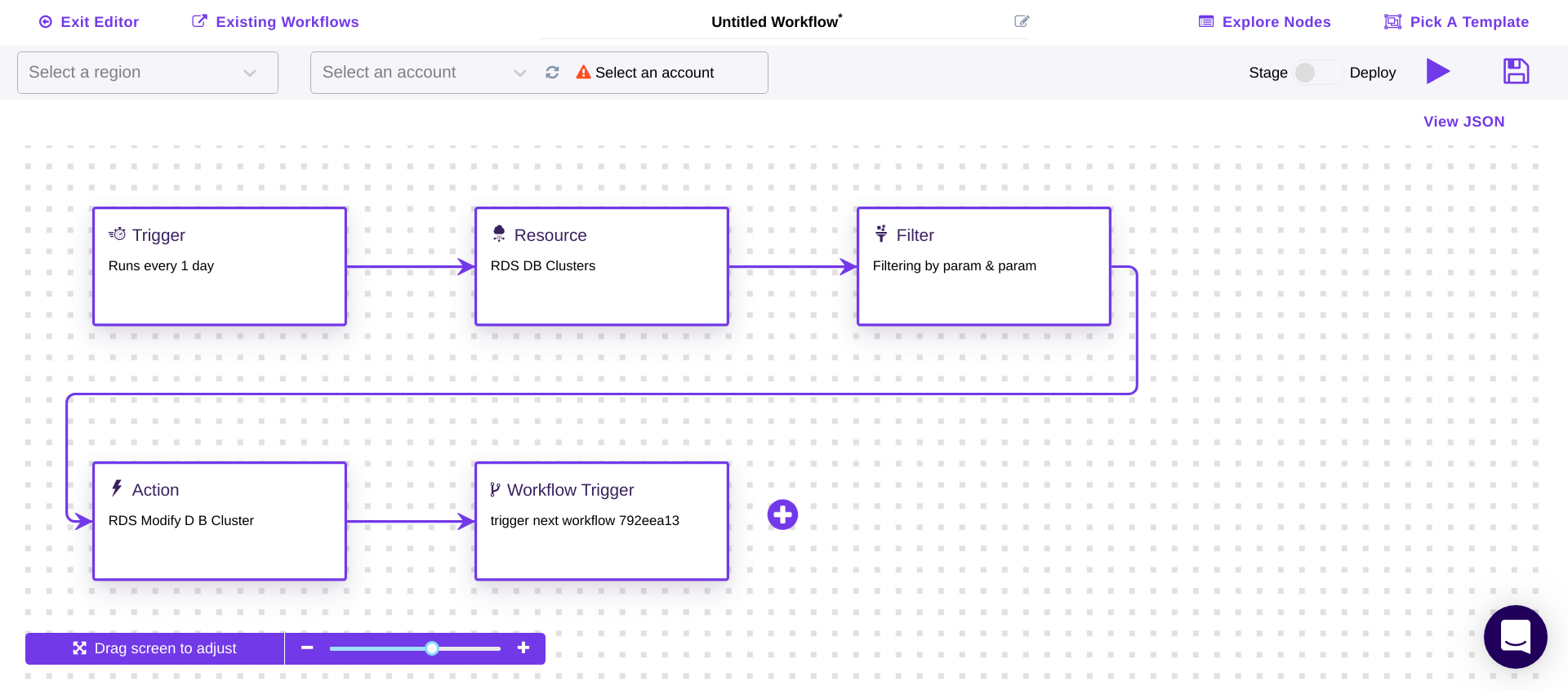The width and height of the screenshot is (1568, 690).
Task: Click 'trigger next workflow 792eea13' text
Action: coord(585,521)
